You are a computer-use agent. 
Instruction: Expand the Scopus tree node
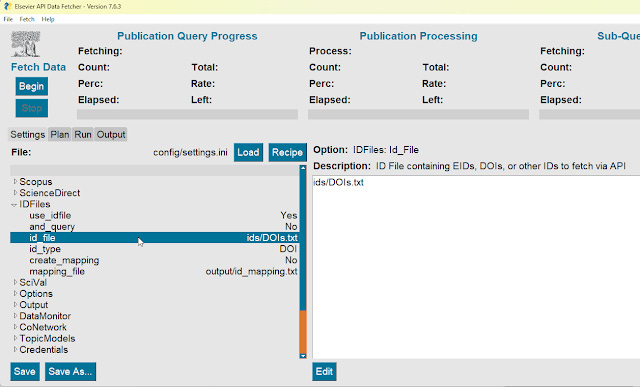(x=15, y=181)
